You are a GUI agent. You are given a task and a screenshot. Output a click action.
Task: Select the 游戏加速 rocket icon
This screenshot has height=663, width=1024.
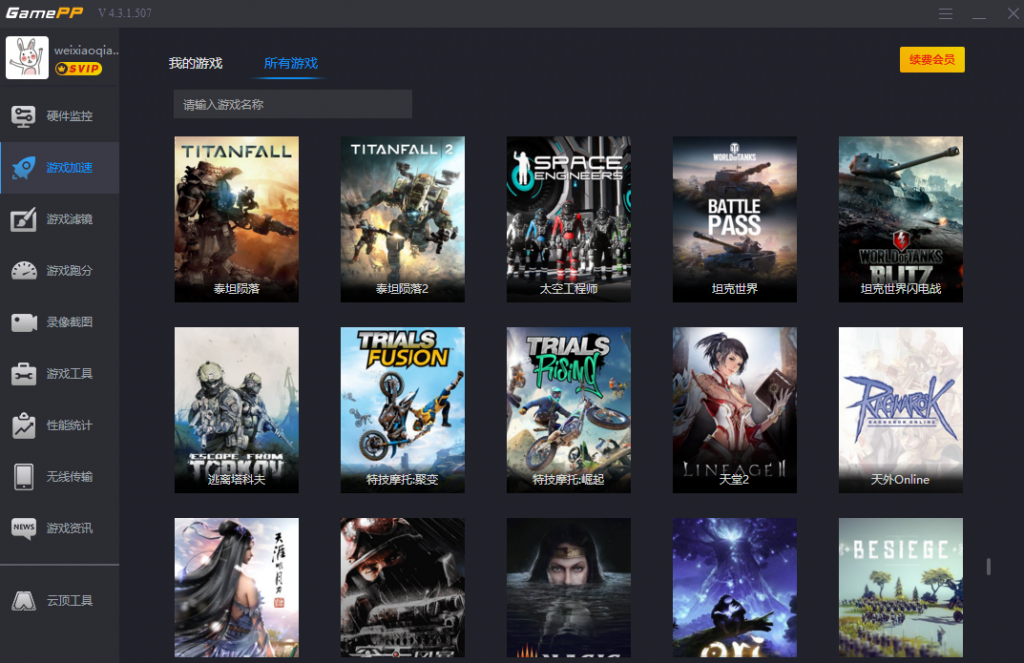coord(24,168)
